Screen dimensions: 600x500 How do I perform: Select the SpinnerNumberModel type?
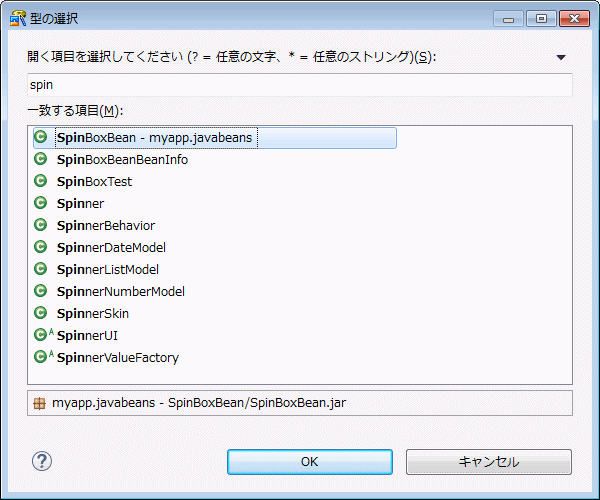[121, 292]
